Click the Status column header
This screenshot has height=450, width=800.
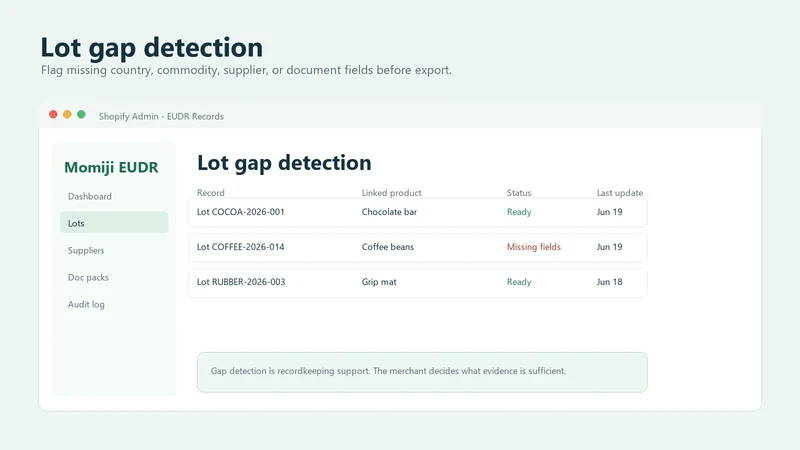[519, 193]
